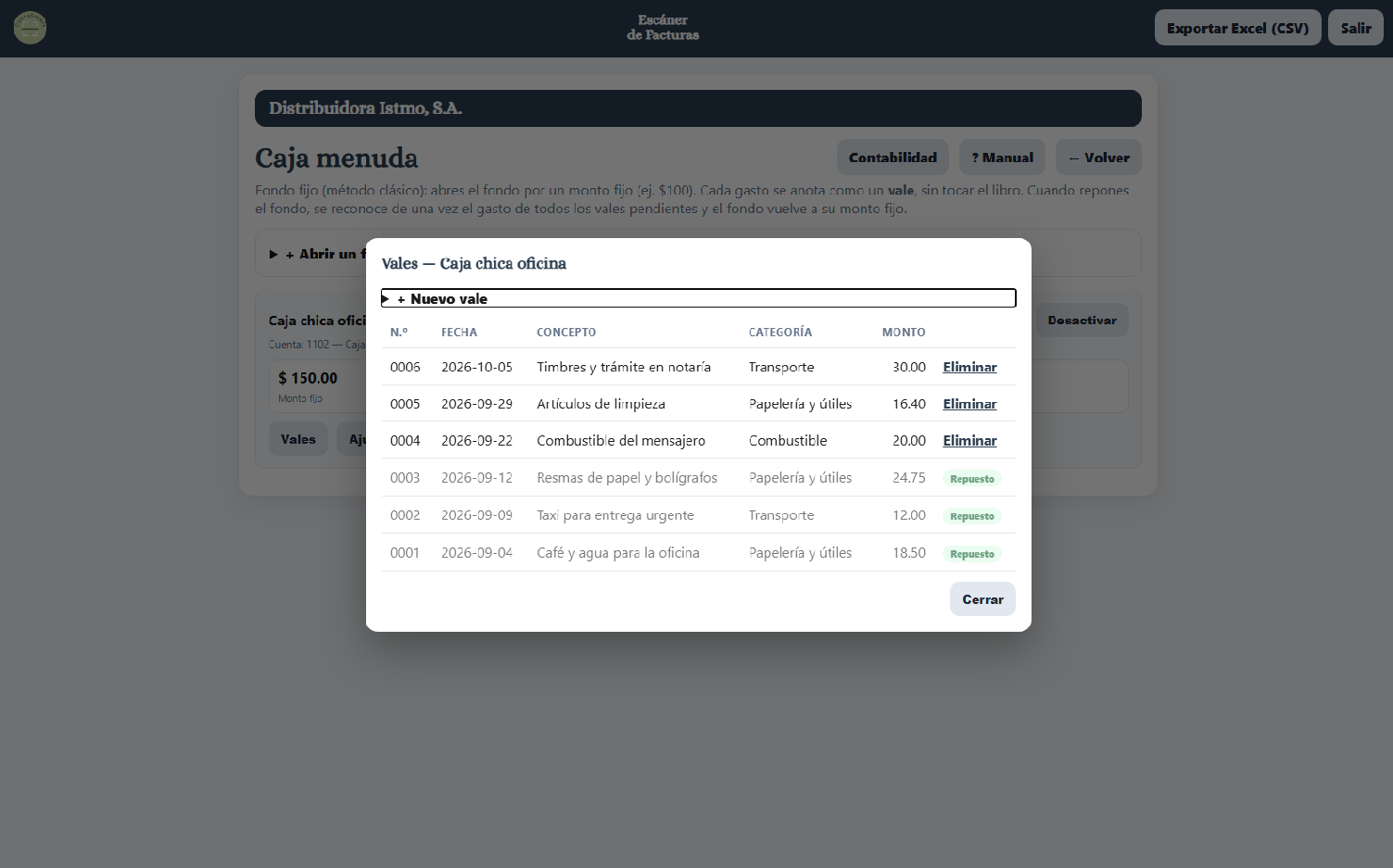Click the Salir button to log out
The image size is (1393, 868).
pyautogui.click(x=1355, y=28)
